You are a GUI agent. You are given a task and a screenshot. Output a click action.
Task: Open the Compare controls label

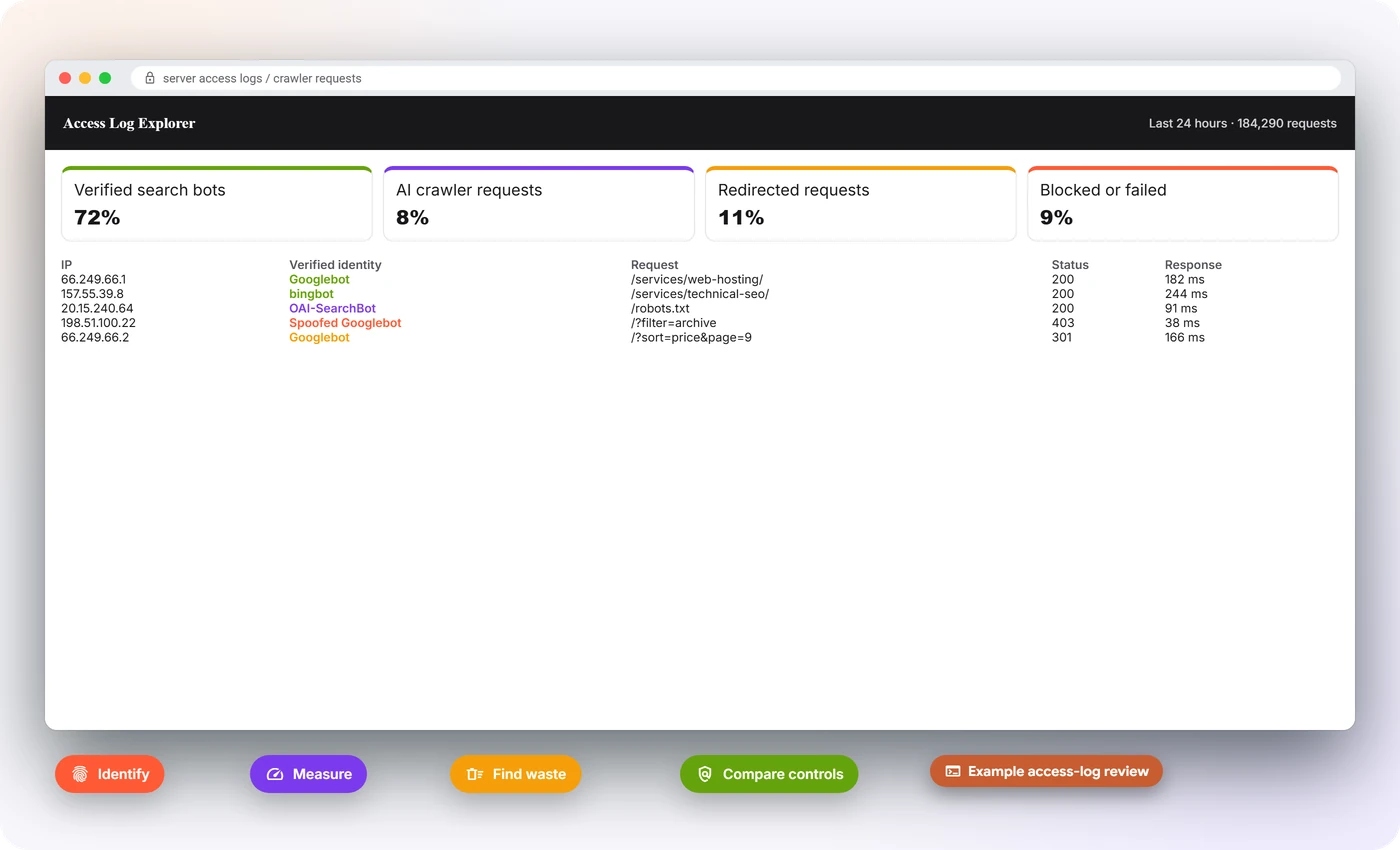point(783,774)
